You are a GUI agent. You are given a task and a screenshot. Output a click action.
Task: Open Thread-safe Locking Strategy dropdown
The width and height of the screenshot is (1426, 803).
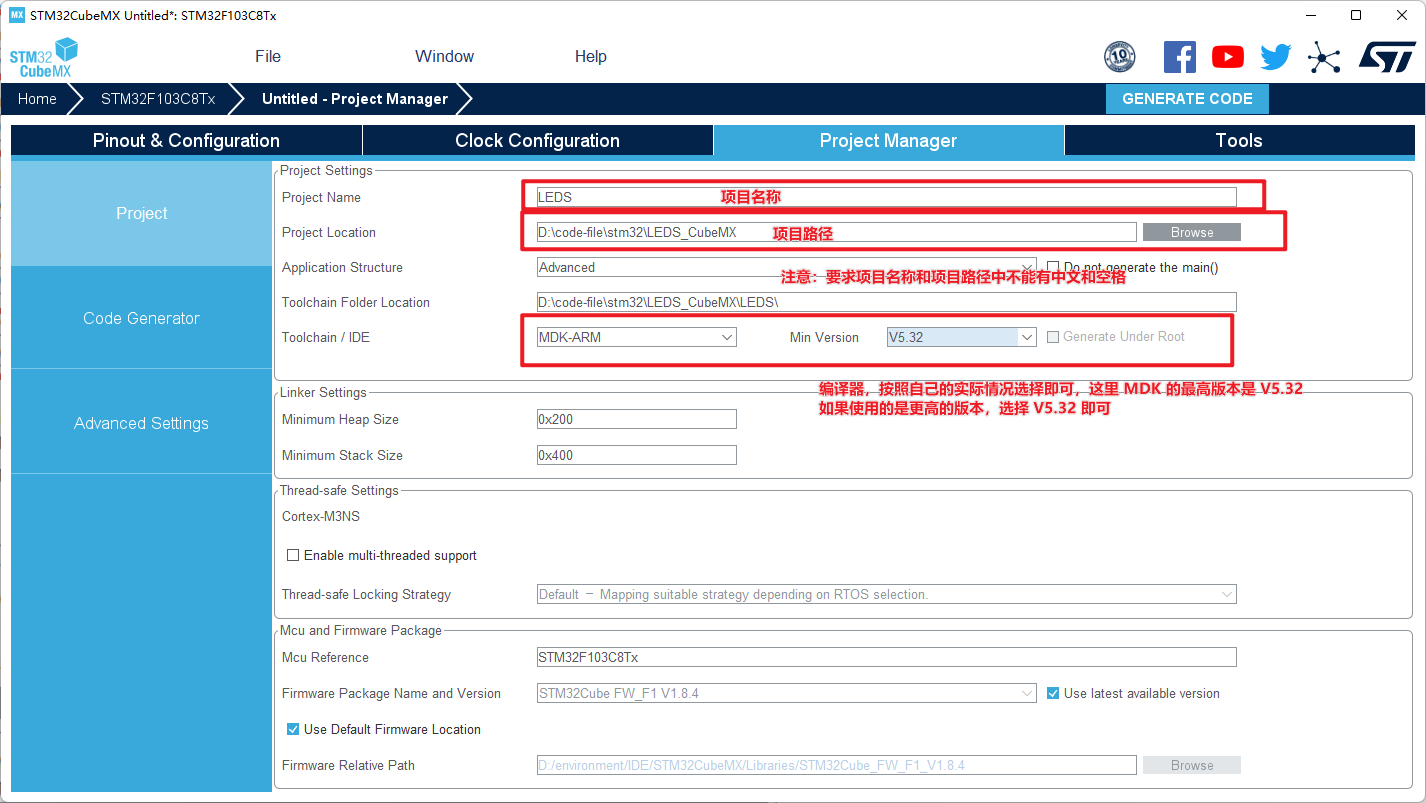pyautogui.click(x=886, y=594)
